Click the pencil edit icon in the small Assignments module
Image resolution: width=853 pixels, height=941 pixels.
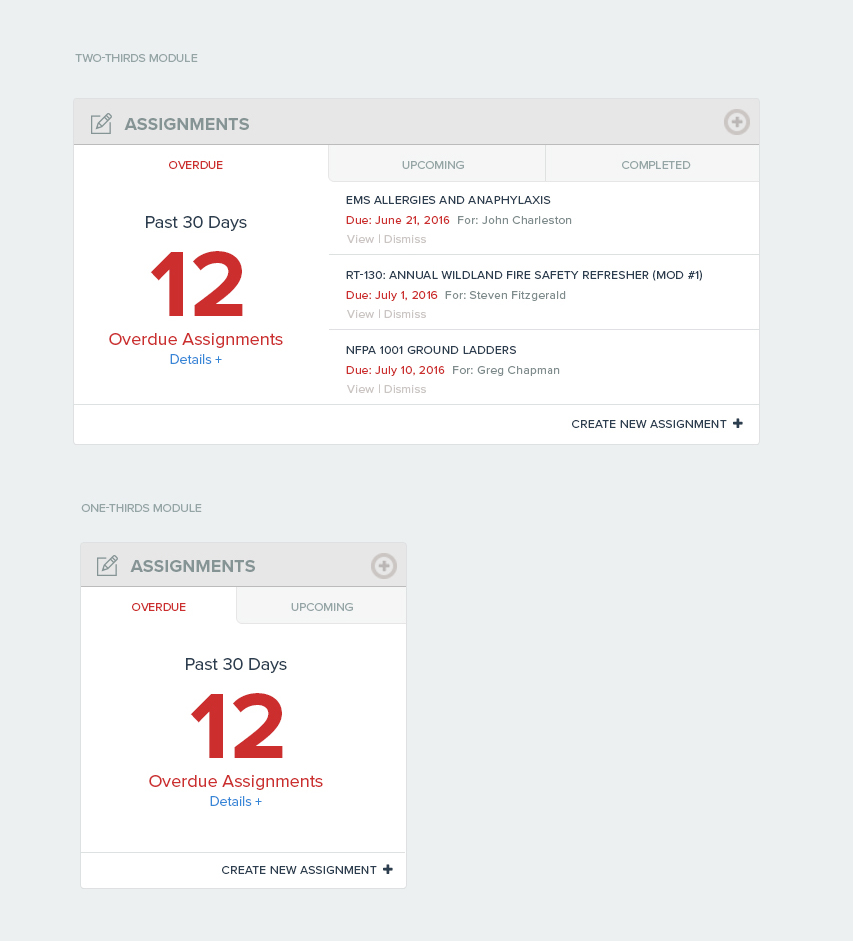tap(107, 566)
